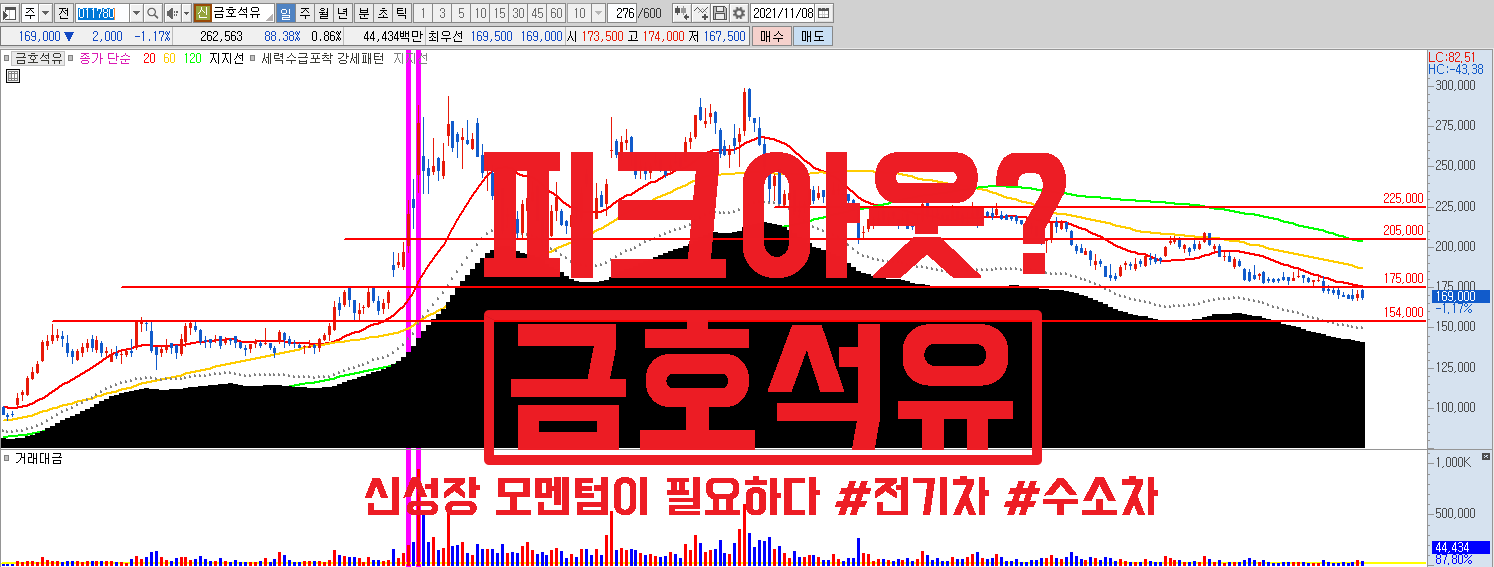
Task: Select the 일 daily period
Action: [x=286, y=13]
